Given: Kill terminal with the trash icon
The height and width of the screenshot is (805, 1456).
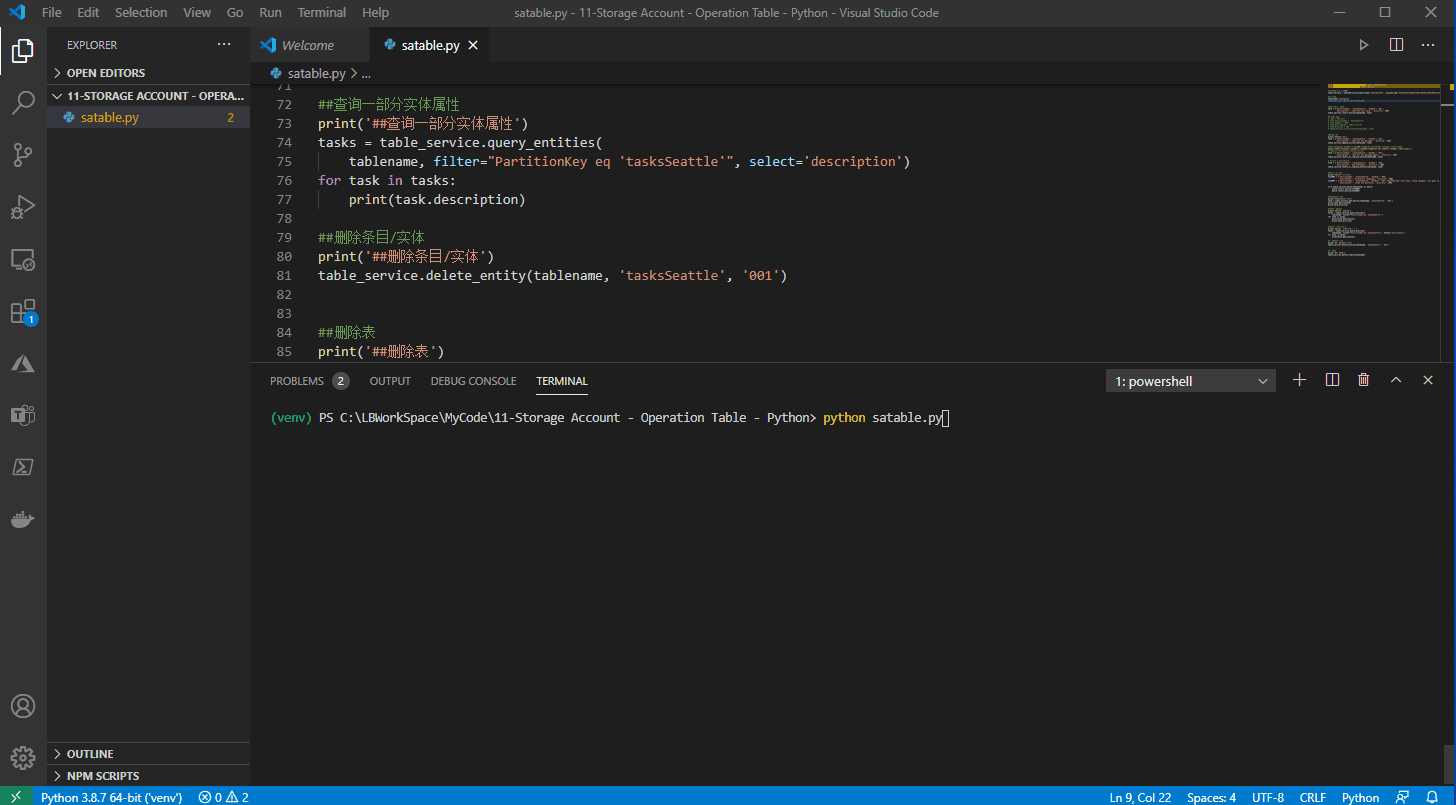Looking at the screenshot, I should click(x=1363, y=380).
